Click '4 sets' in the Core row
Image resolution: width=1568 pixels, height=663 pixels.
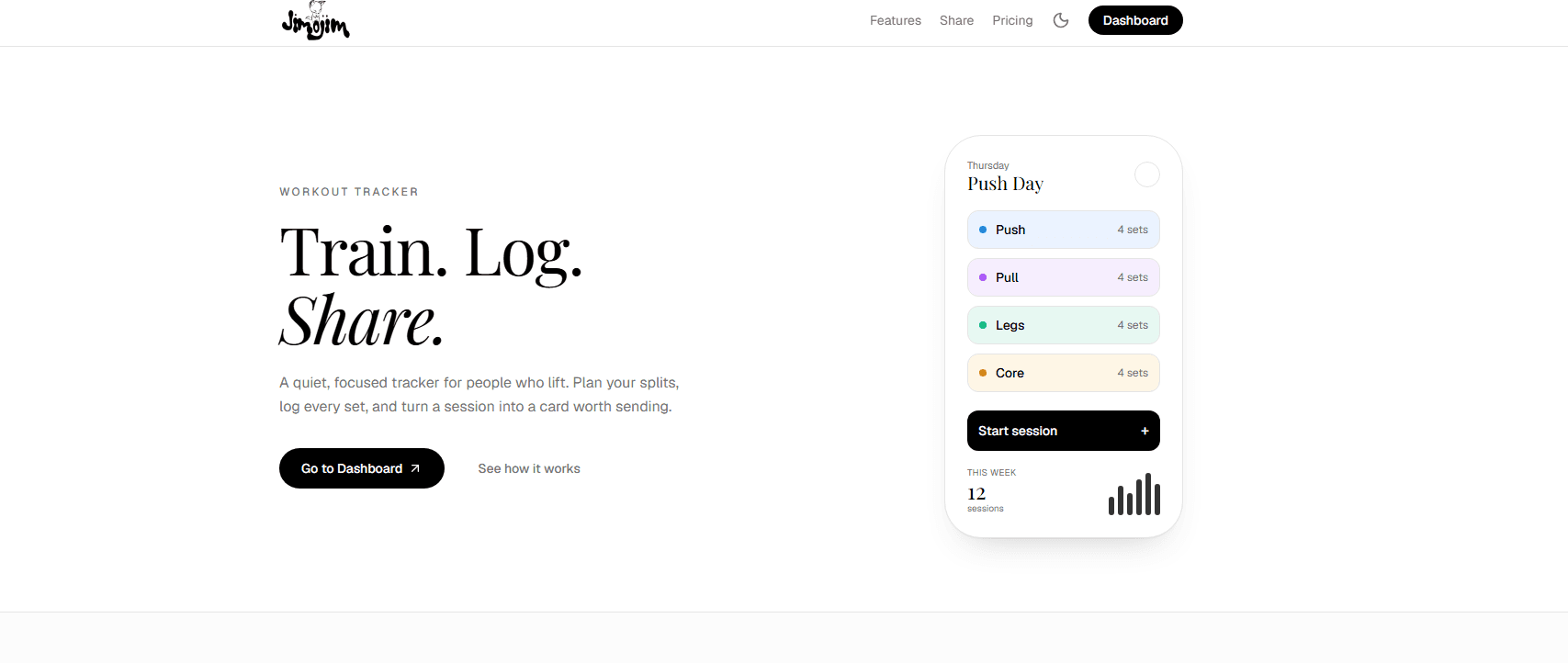1133,373
